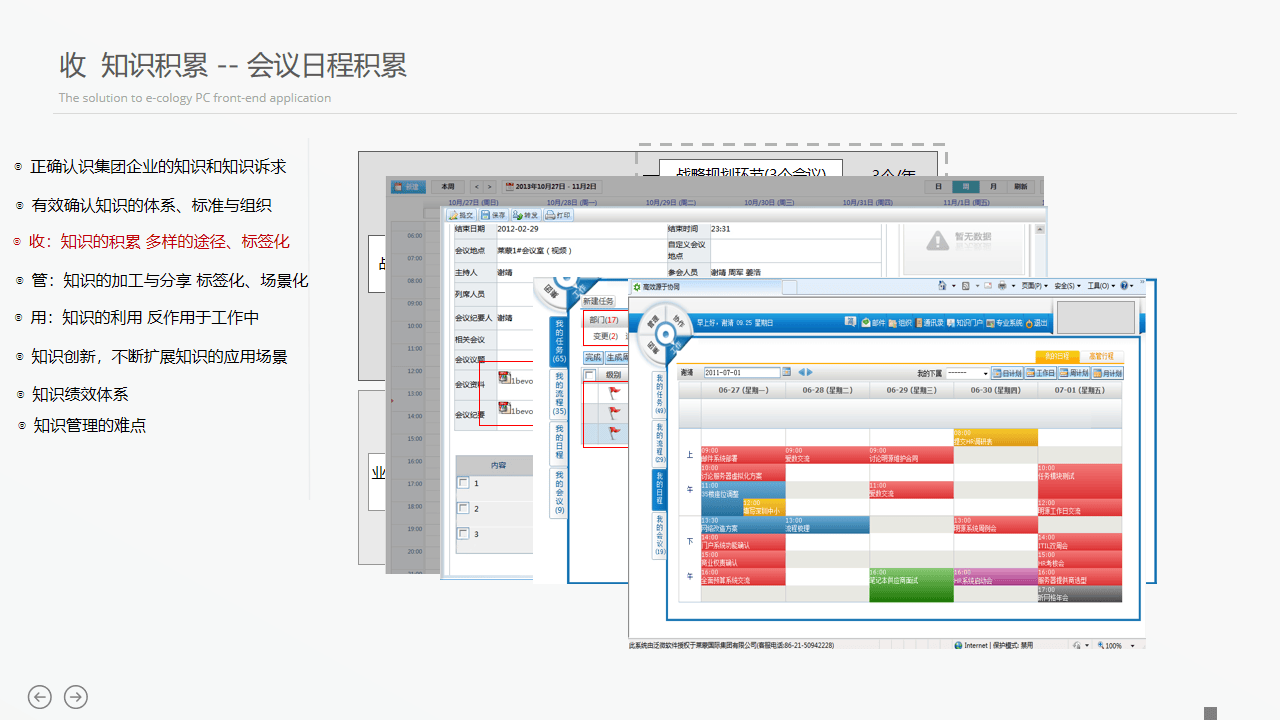Check the box for content row 3
Image resolution: width=1280 pixels, height=720 pixels.
[463, 533]
